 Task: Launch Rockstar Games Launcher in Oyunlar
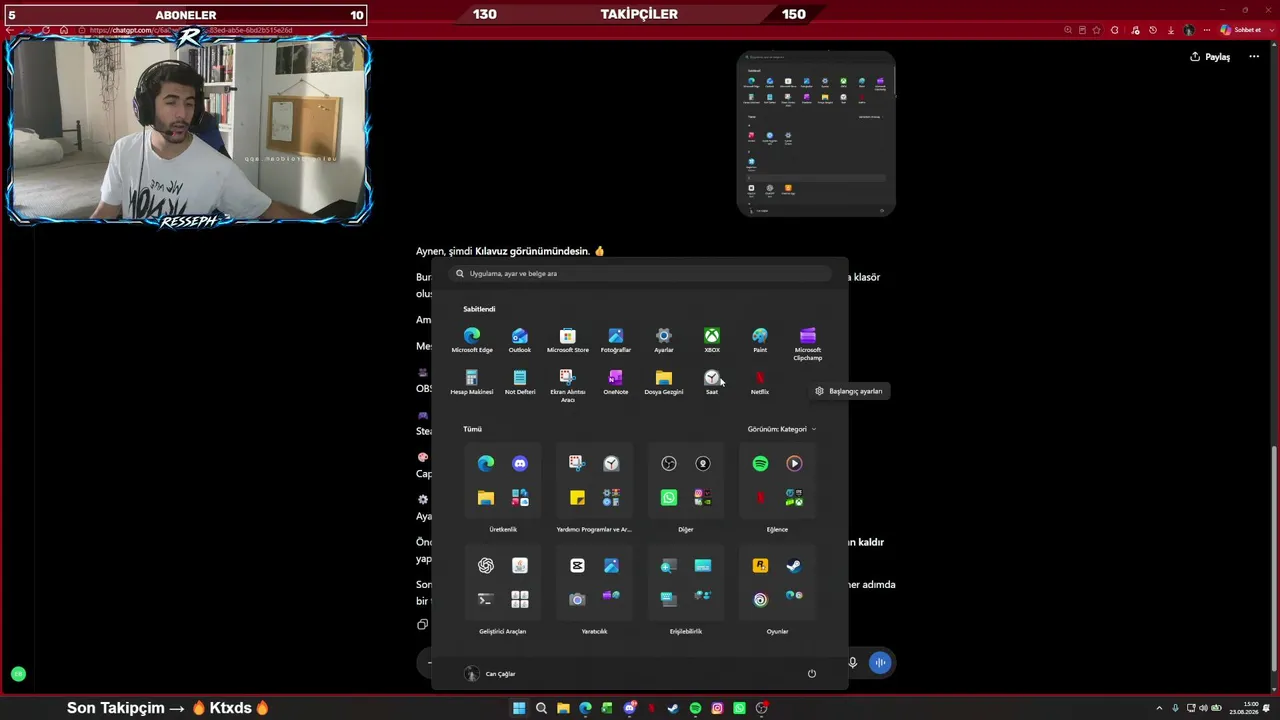tap(760, 565)
